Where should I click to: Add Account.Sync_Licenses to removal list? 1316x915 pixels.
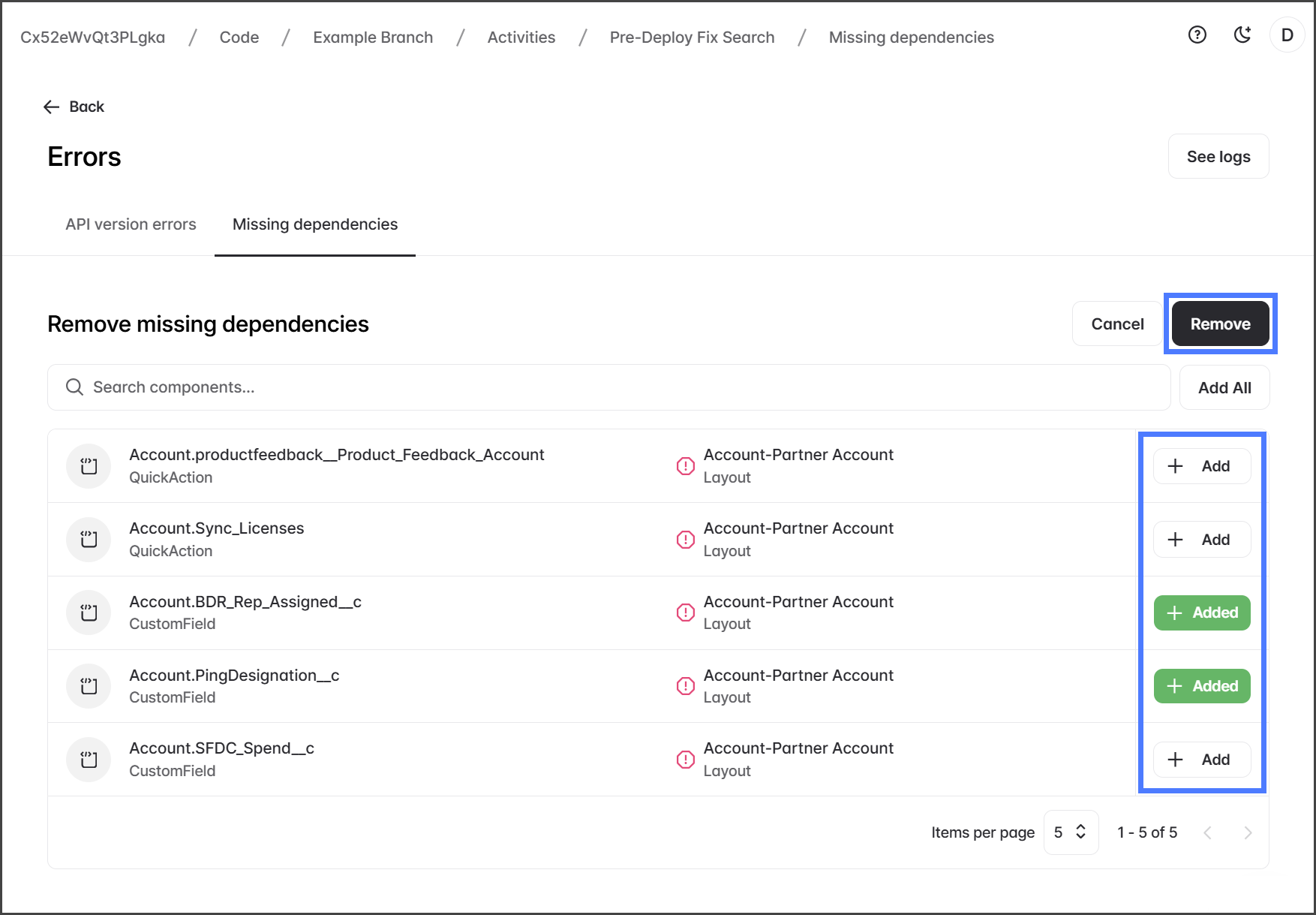(1201, 540)
